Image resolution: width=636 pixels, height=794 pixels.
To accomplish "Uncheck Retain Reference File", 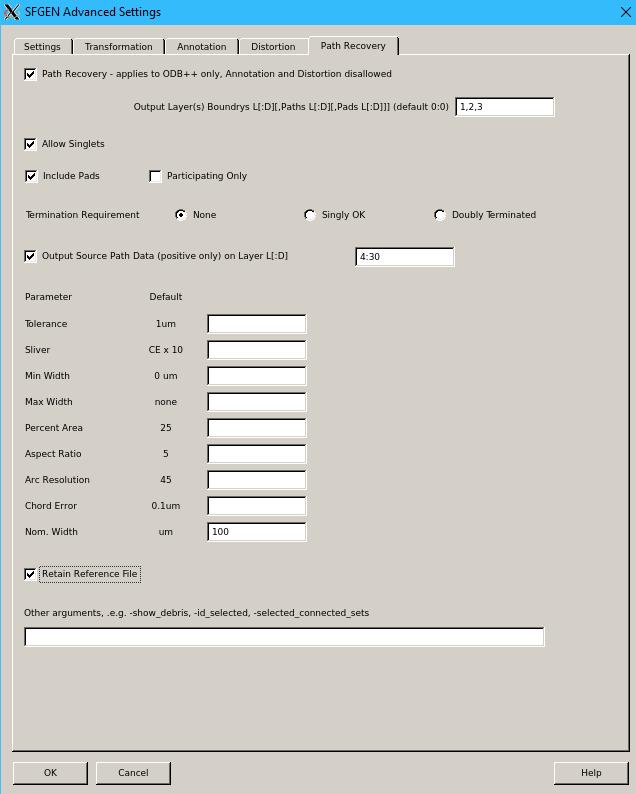I will click(30, 574).
